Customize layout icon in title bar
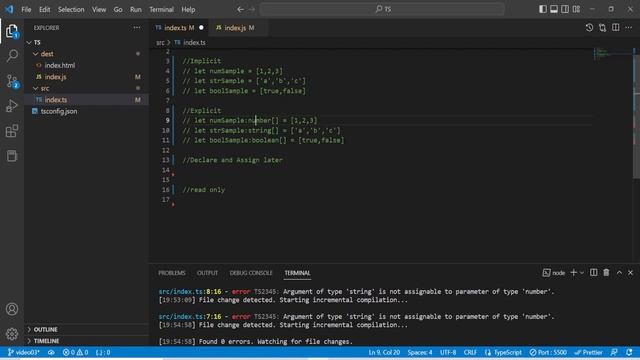This screenshot has height=360, width=640. point(576,9)
